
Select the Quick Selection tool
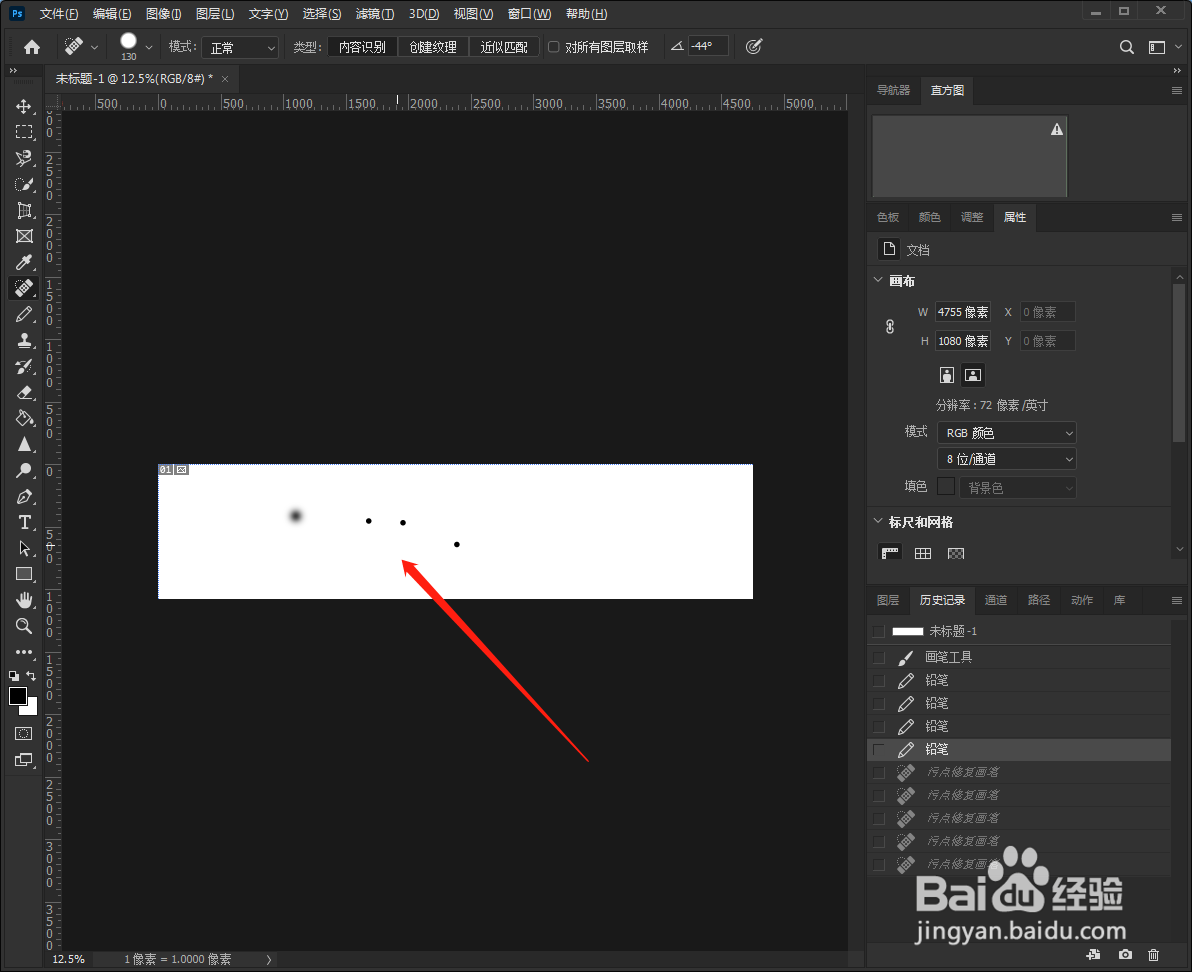[24, 185]
